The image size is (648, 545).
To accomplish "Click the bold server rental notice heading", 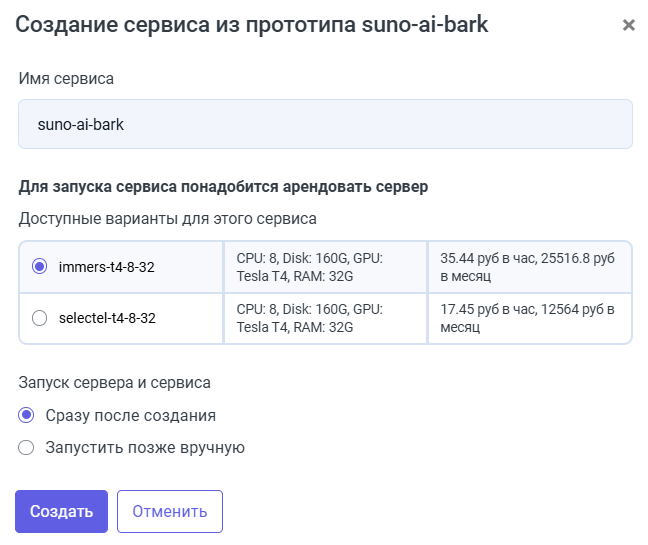I will tap(223, 187).
